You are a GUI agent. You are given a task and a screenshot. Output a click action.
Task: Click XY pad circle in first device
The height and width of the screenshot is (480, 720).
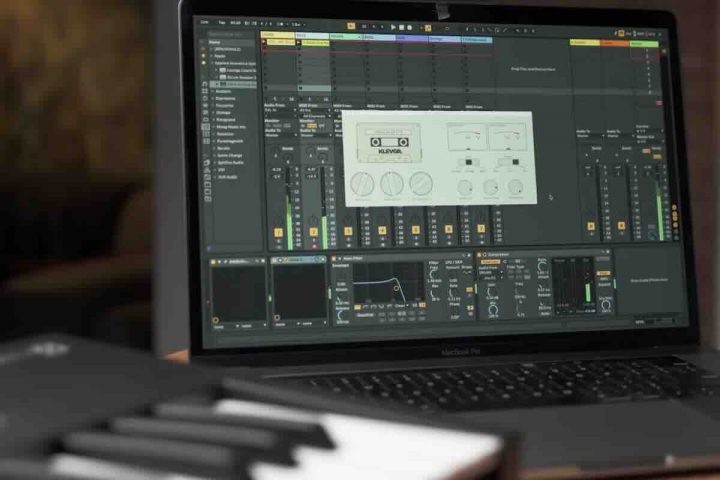click(x=215, y=320)
